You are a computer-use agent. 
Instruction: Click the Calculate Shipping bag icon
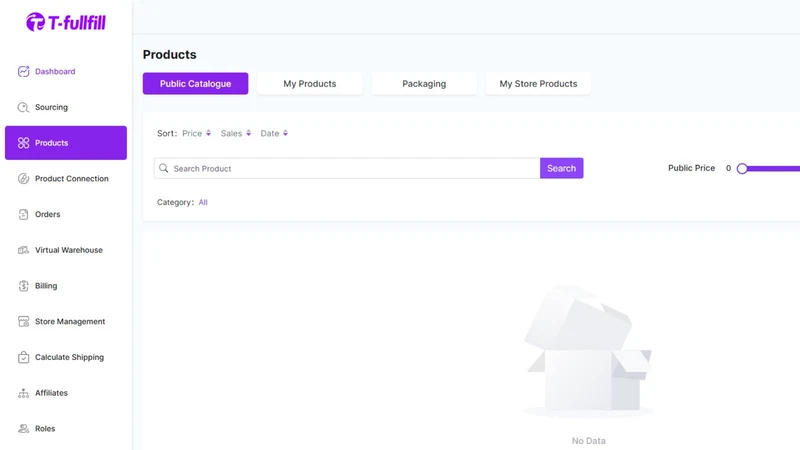23,357
